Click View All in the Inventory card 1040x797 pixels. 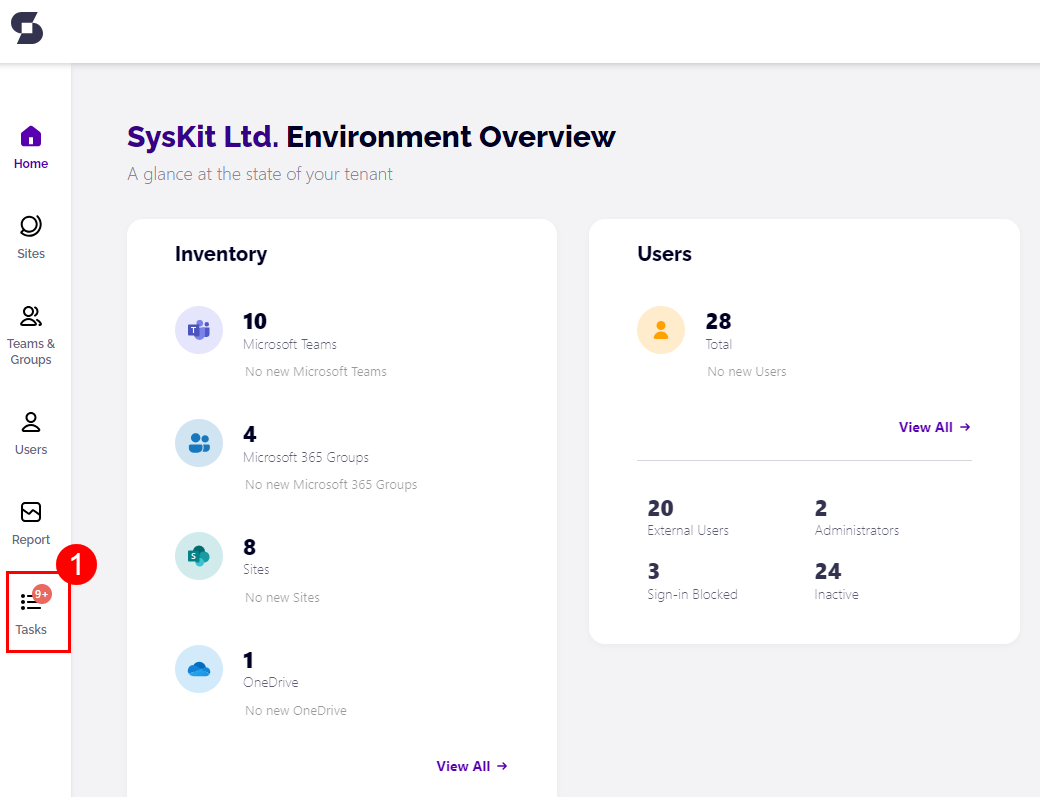click(x=471, y=766)
